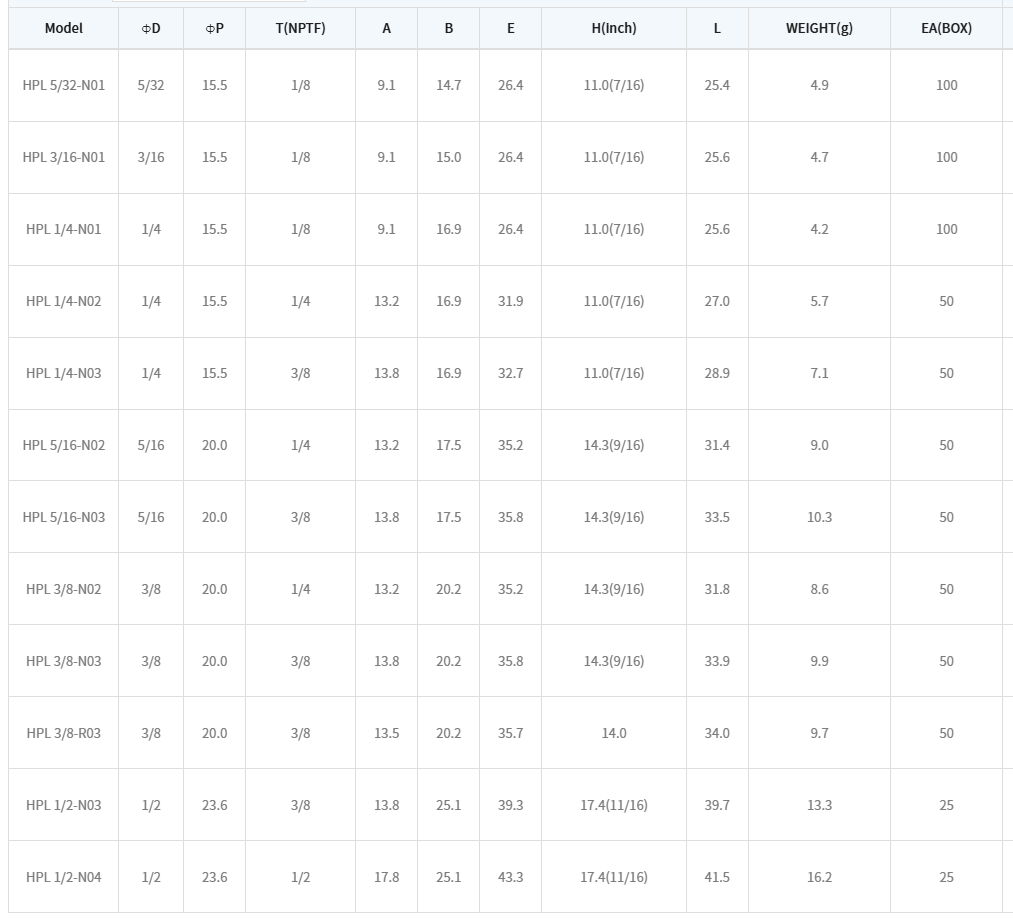Select the HPL 1/2-N03 model cell
The image size is (1013, 918).
tap(64, 805)
